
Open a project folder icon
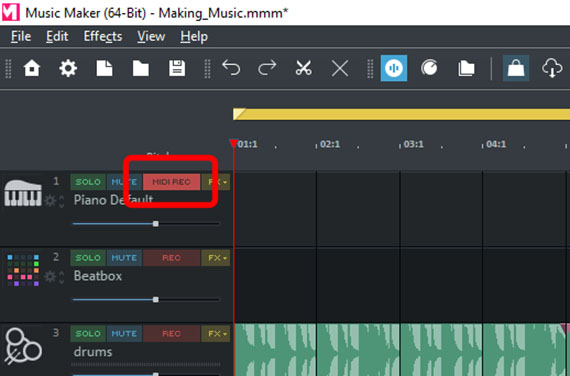click(141, 68)
